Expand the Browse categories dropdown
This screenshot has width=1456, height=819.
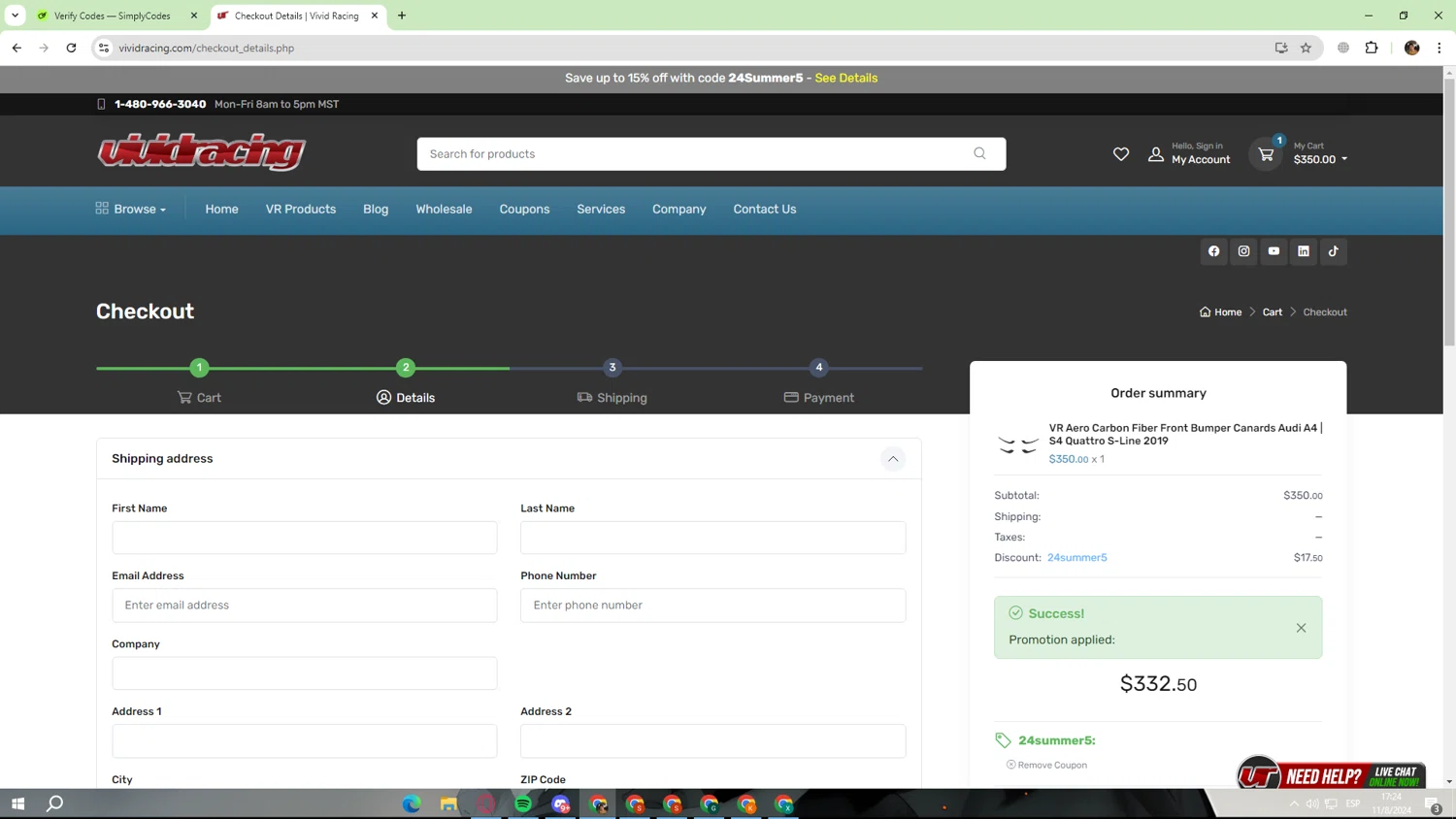[x=131, y=209]
